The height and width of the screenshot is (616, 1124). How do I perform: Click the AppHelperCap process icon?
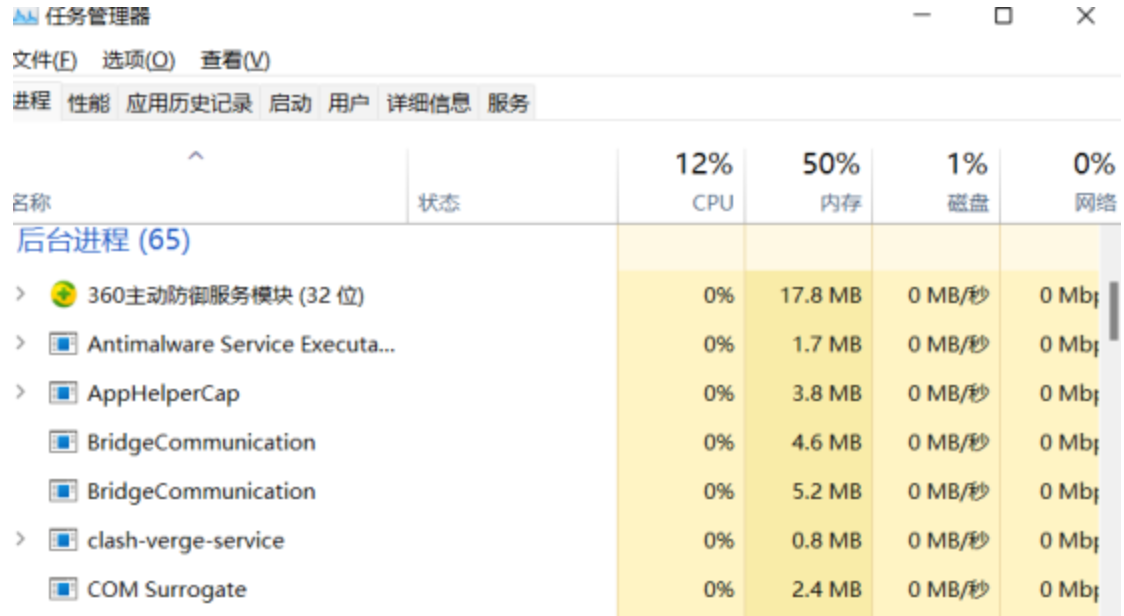(x=63, y=393)
